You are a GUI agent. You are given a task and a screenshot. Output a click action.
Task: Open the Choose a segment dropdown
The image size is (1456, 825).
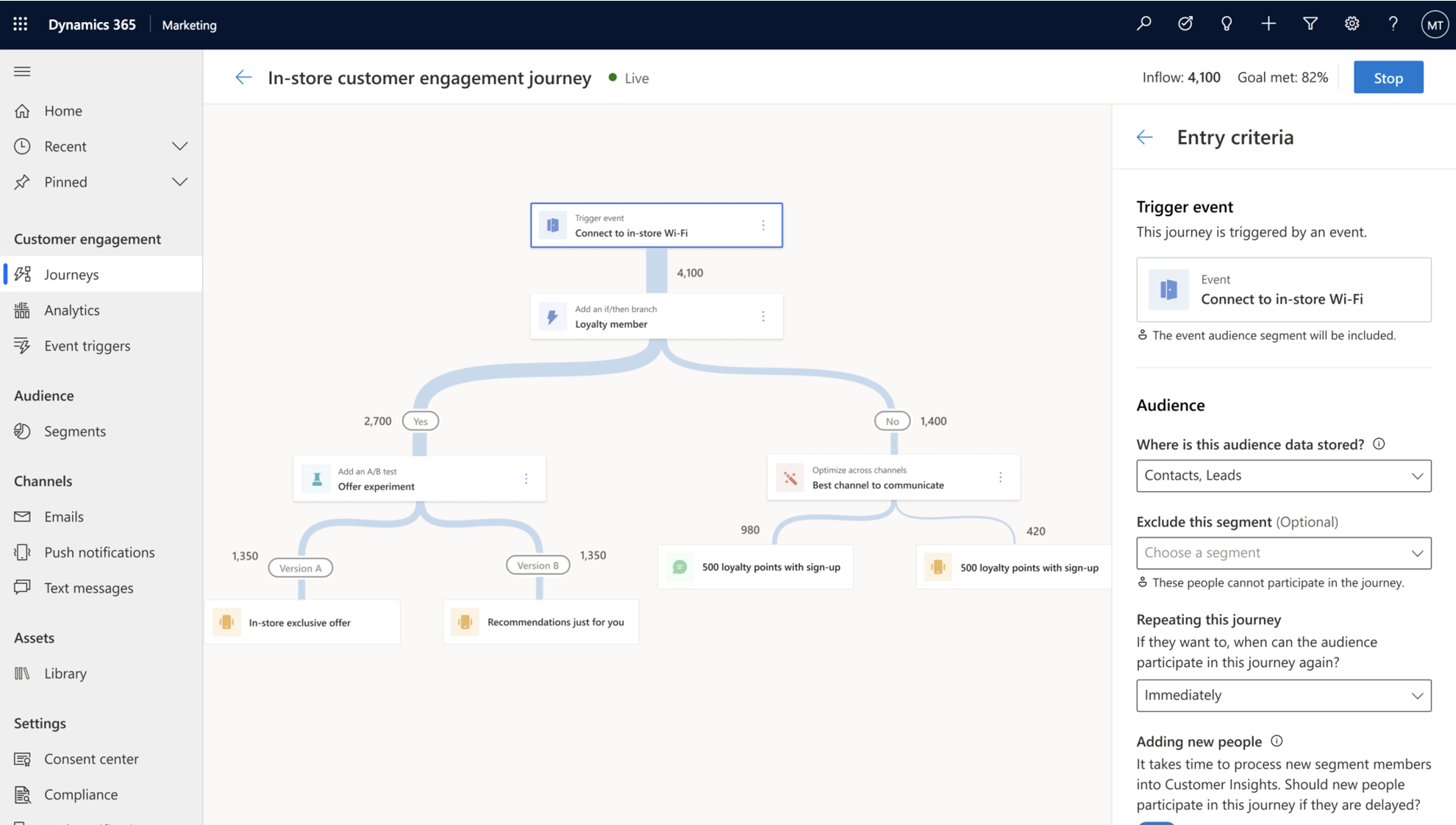(1283, 553)
